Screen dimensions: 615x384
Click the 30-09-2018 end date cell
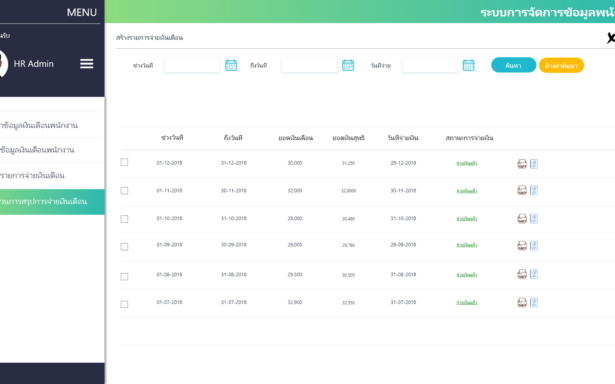[x=234, y=245]
